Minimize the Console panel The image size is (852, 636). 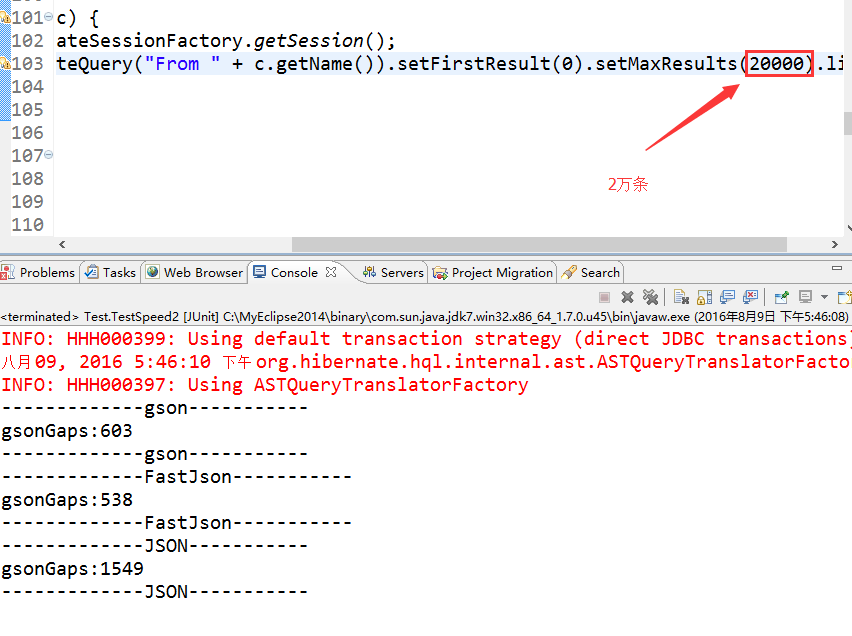tap(837, 268)
